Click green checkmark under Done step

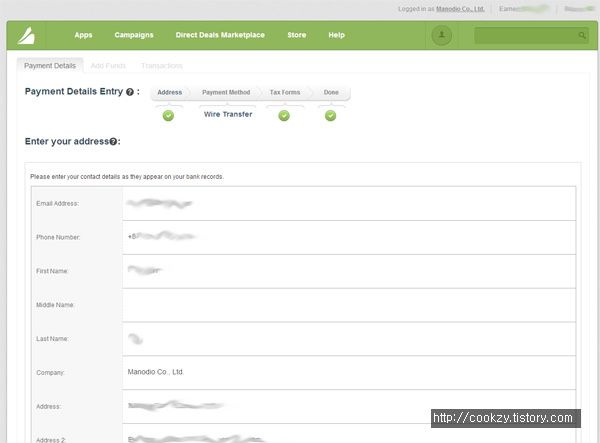click(331, 116)
